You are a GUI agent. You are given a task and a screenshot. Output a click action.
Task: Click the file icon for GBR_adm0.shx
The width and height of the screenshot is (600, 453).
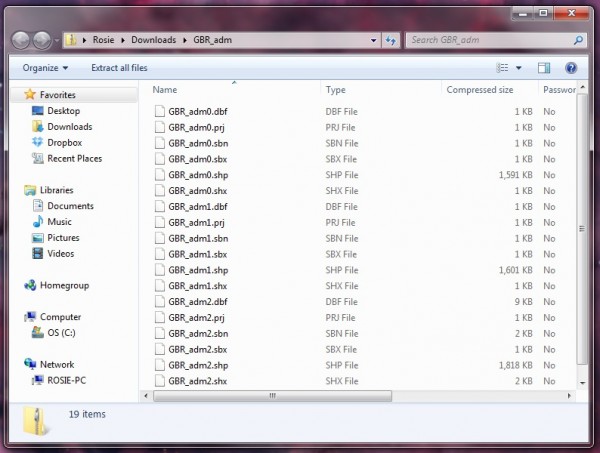click(160, 191)
